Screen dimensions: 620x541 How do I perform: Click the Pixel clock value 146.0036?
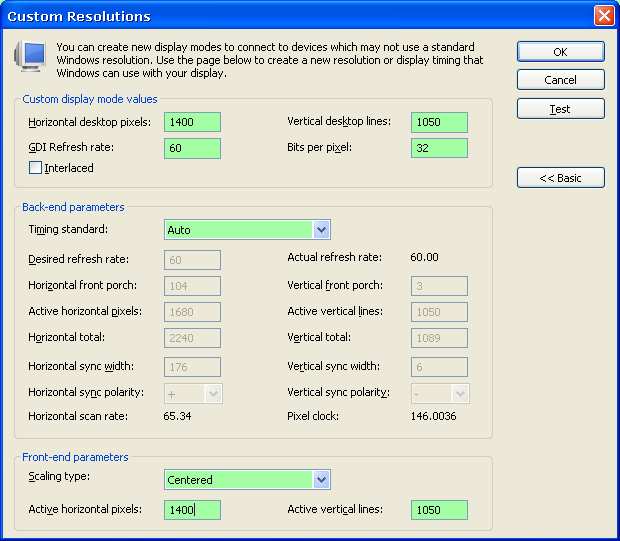point(433,416)
